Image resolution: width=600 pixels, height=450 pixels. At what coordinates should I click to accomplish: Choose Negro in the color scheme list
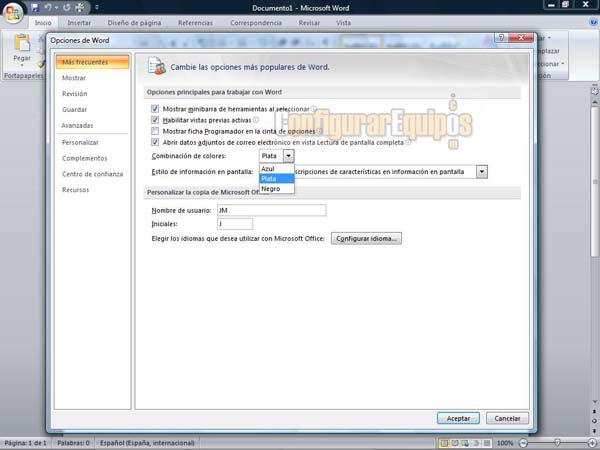(x=277, y=189)
